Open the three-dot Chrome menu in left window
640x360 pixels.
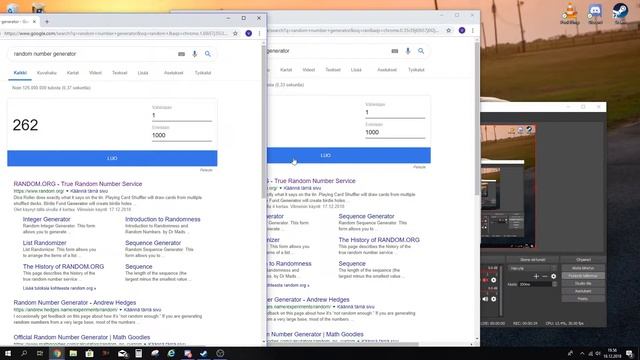point(259,33)
